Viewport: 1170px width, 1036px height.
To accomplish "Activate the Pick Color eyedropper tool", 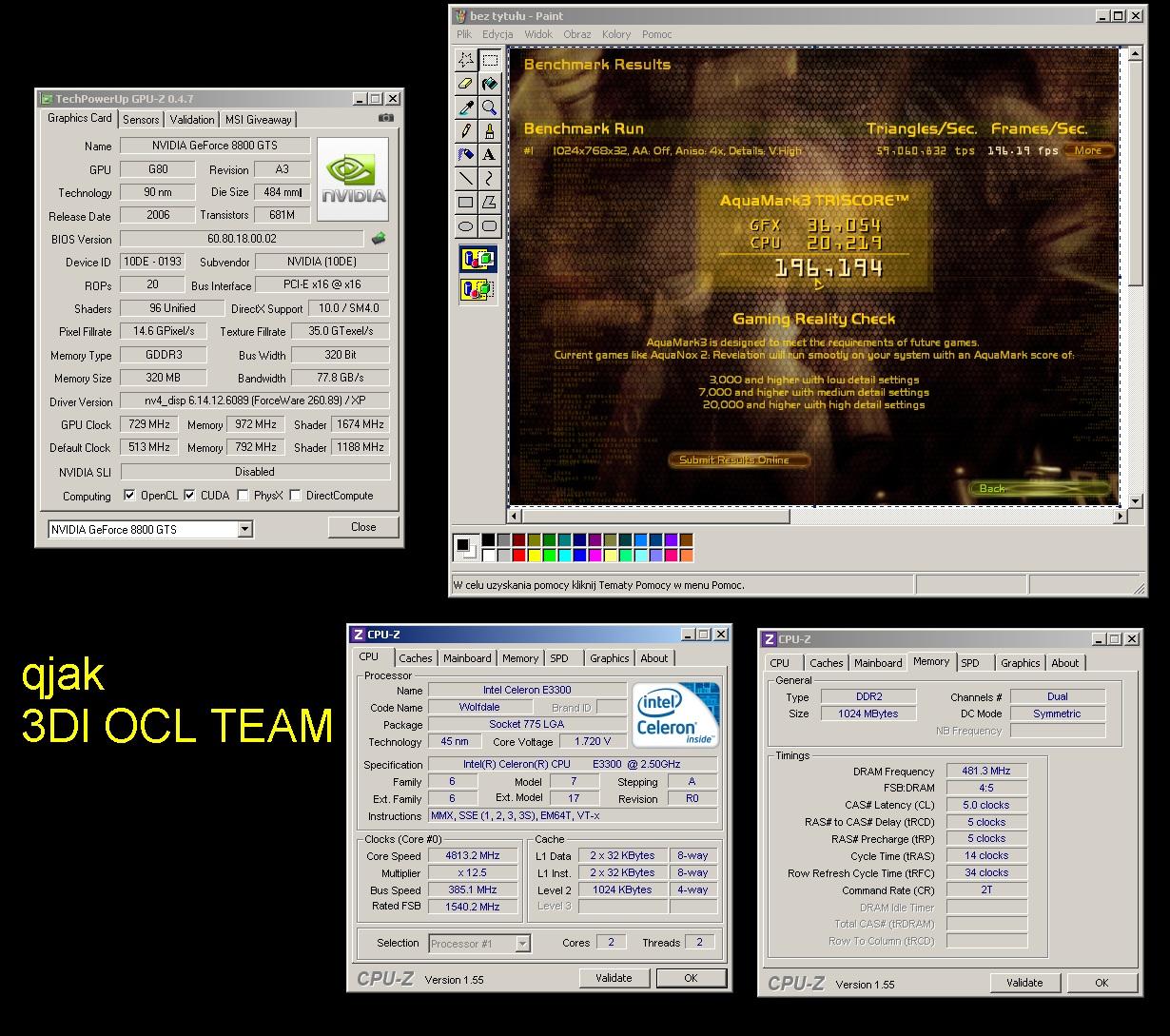I will 466,108.
